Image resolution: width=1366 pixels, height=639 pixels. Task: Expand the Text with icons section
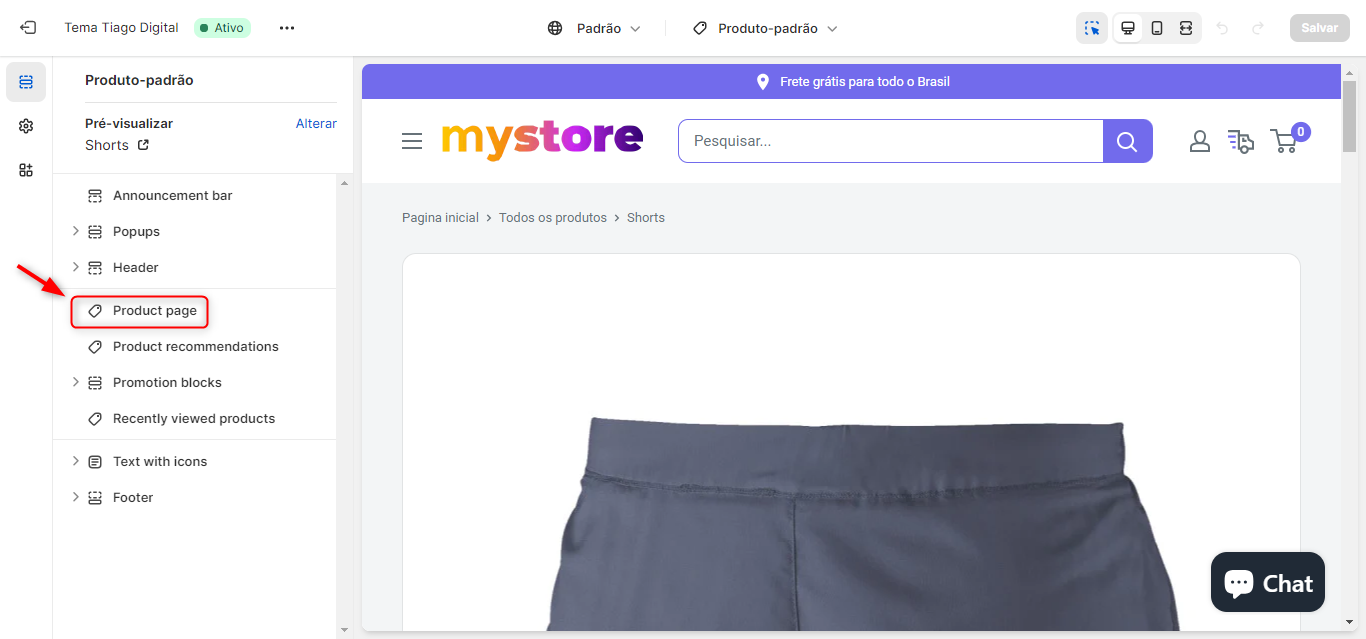click(x=75, y=461)
